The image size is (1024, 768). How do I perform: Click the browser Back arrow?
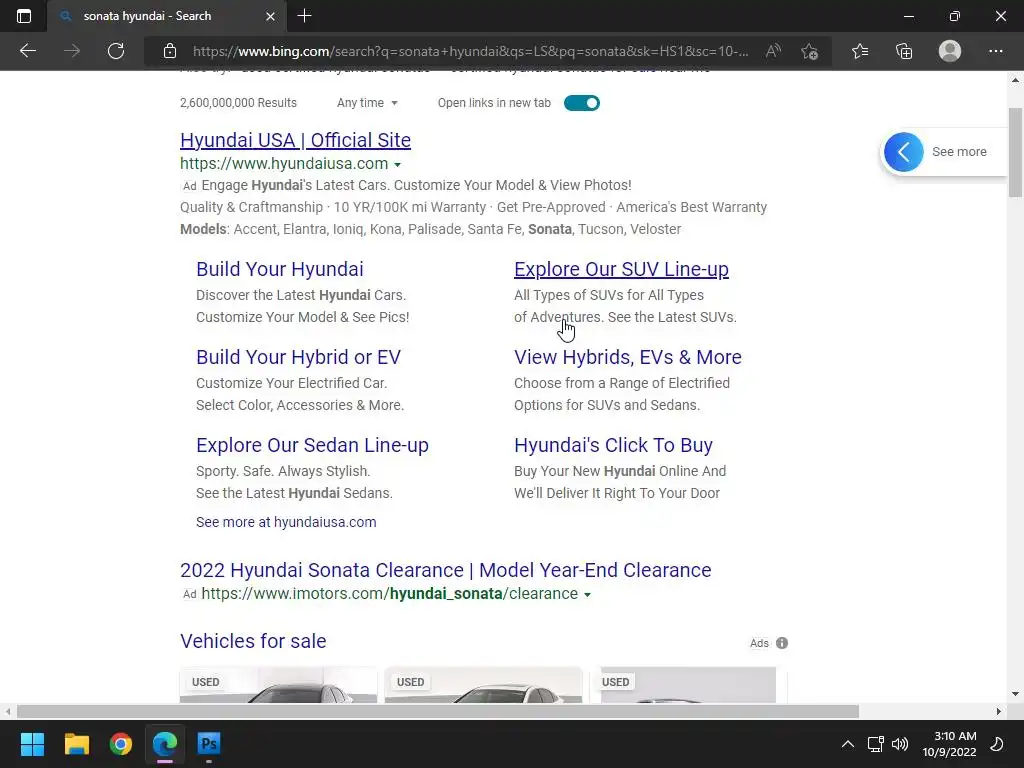(x=27, y=51)
